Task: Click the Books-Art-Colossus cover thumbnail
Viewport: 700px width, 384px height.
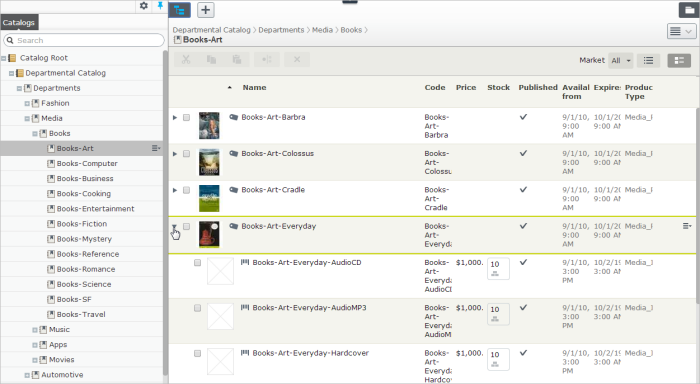Action: pyautogui.click(x=209, y=162)
